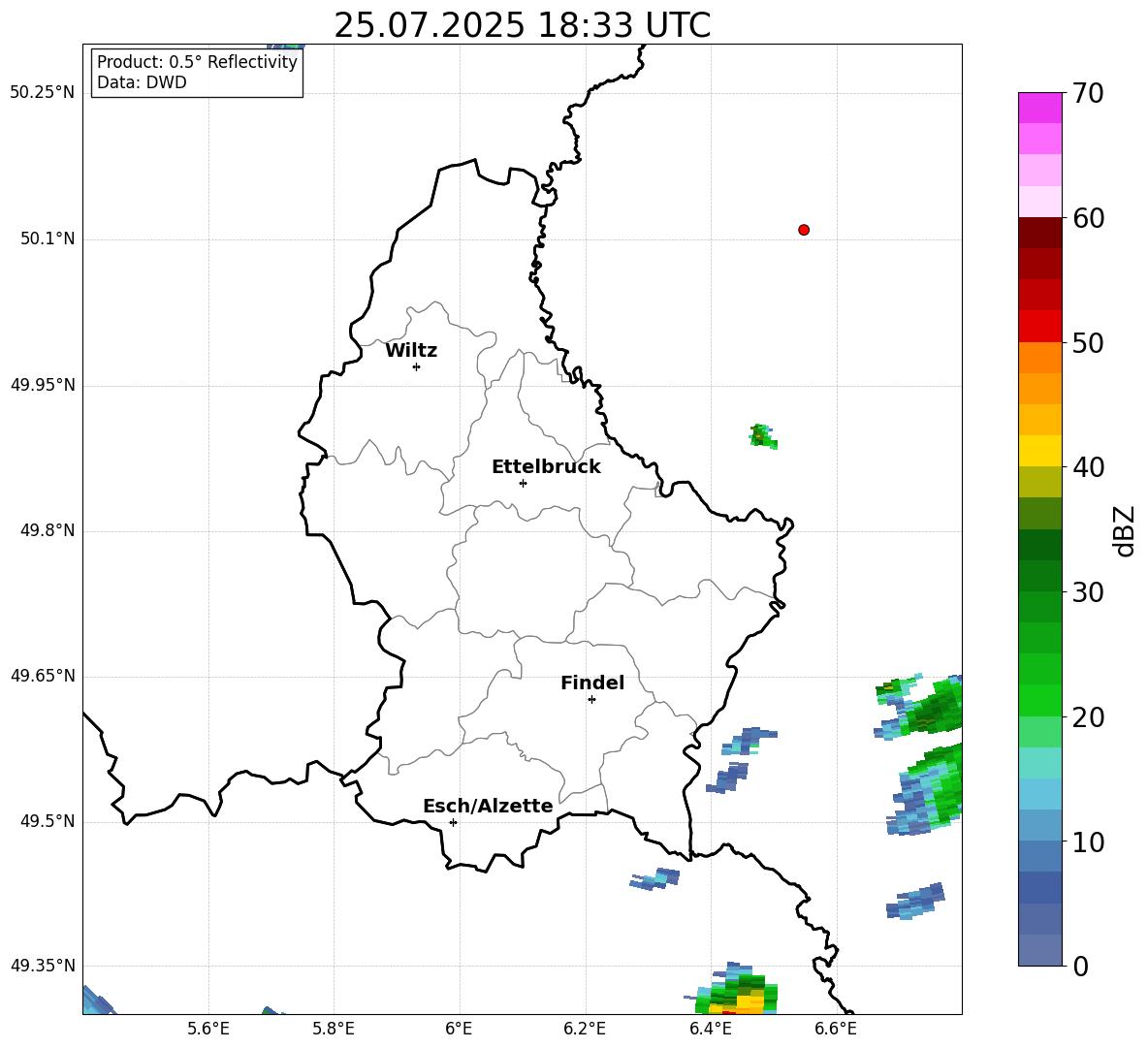The width and height of the screenshot is (1148, 1048).
Task: Click the 40 tick label on colorbar
Action: coord(1088,467)
